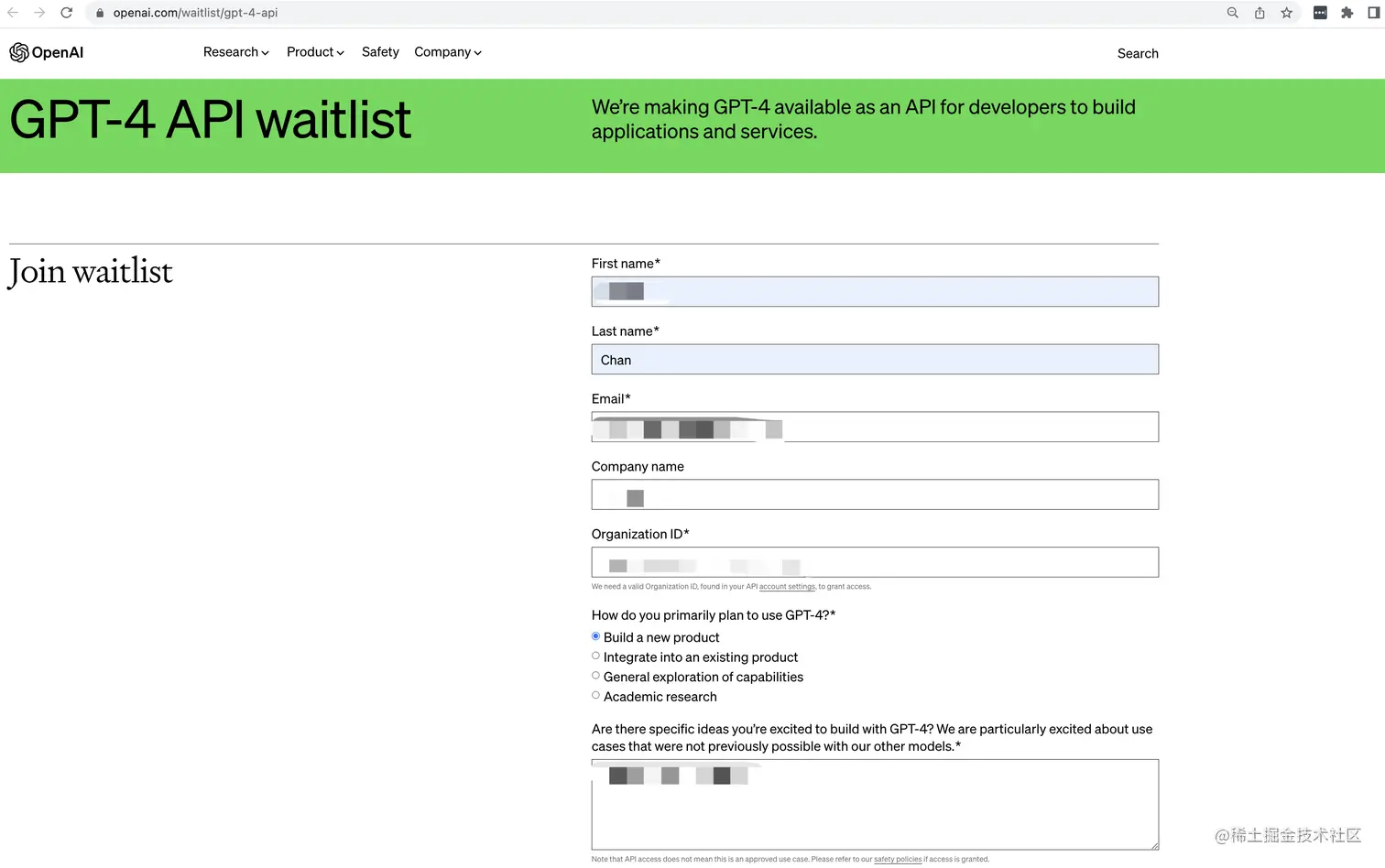Click the OpenAI logo
This screenshot has width=1385, height=868.
pyautogui.click(x=47, y=52)
